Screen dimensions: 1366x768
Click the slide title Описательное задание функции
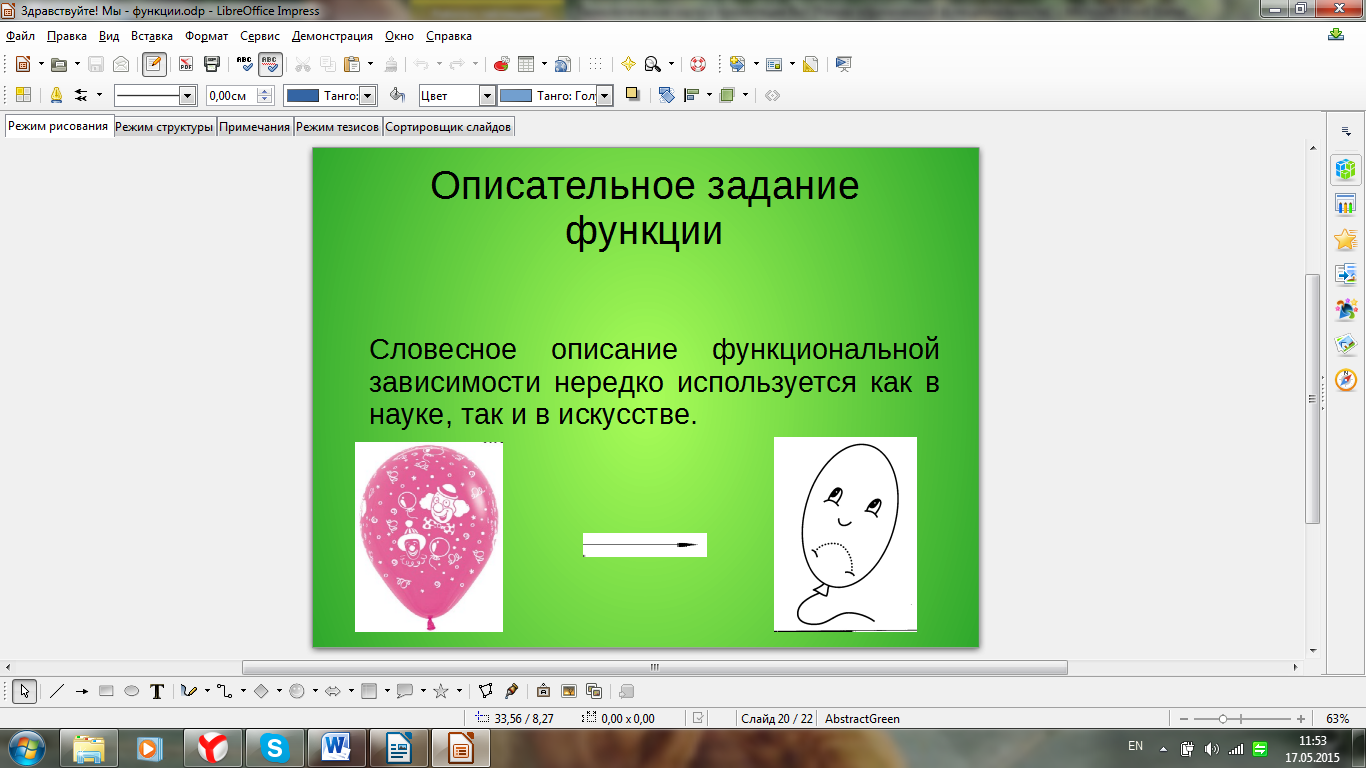click(644, 208)
